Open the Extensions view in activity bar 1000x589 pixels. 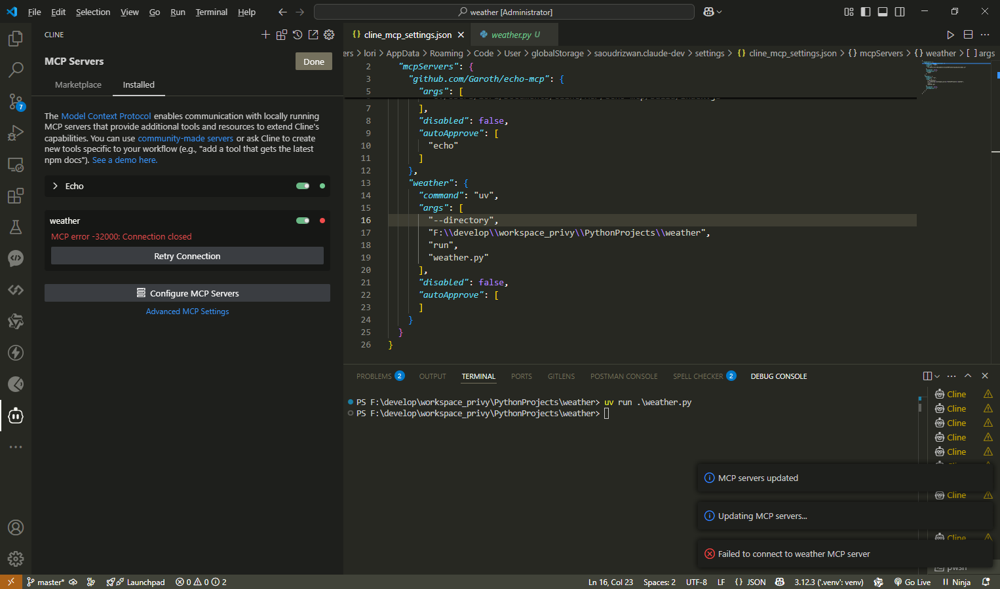[16, 196]
